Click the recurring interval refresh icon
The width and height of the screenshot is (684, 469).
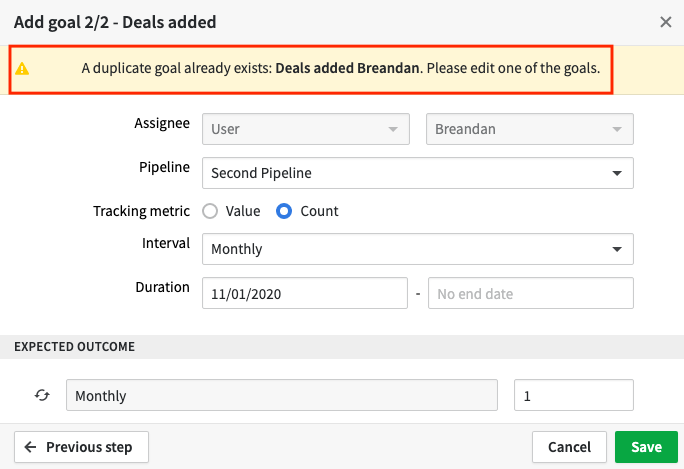42,395
